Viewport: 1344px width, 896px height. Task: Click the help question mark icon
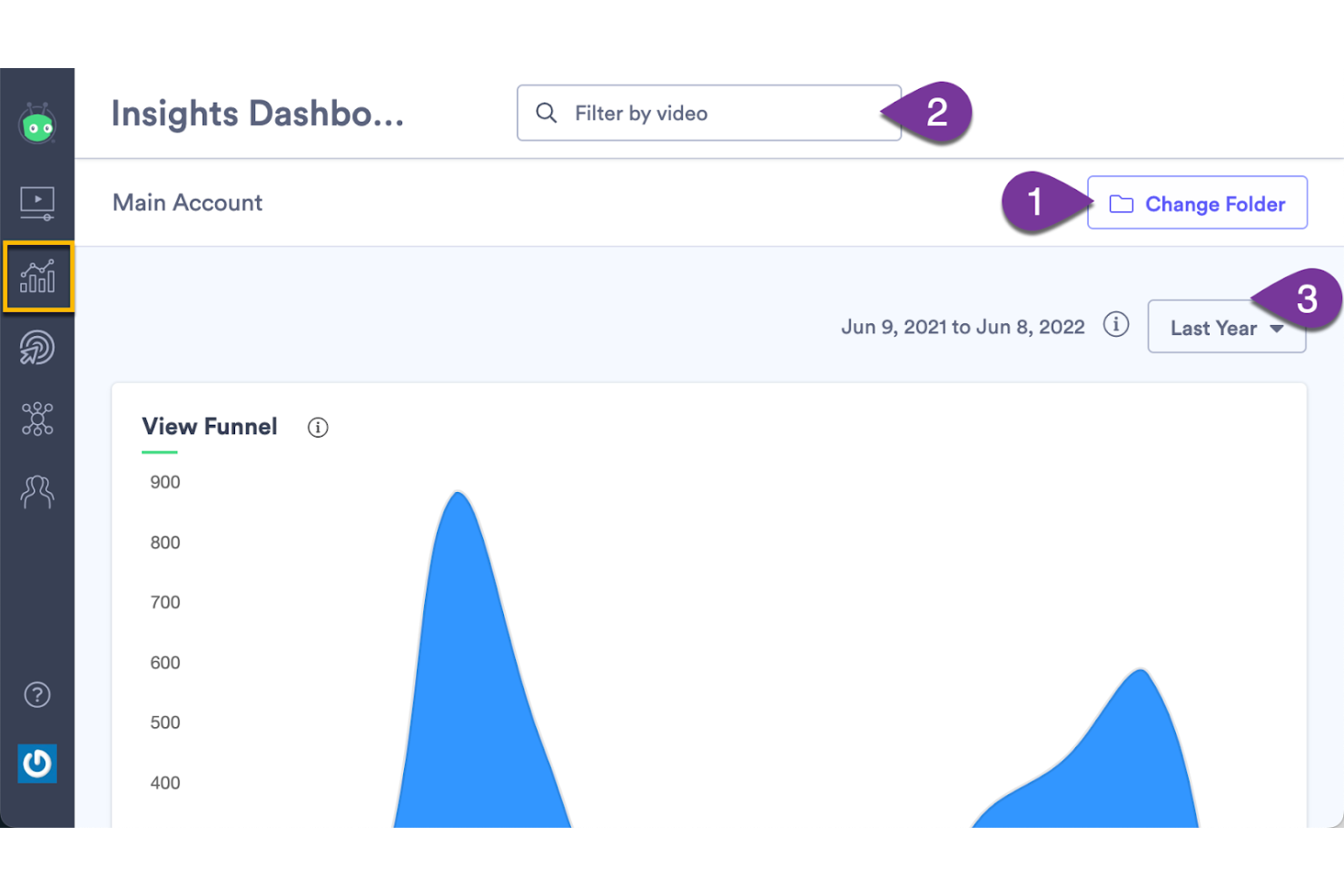coord(36,694)
